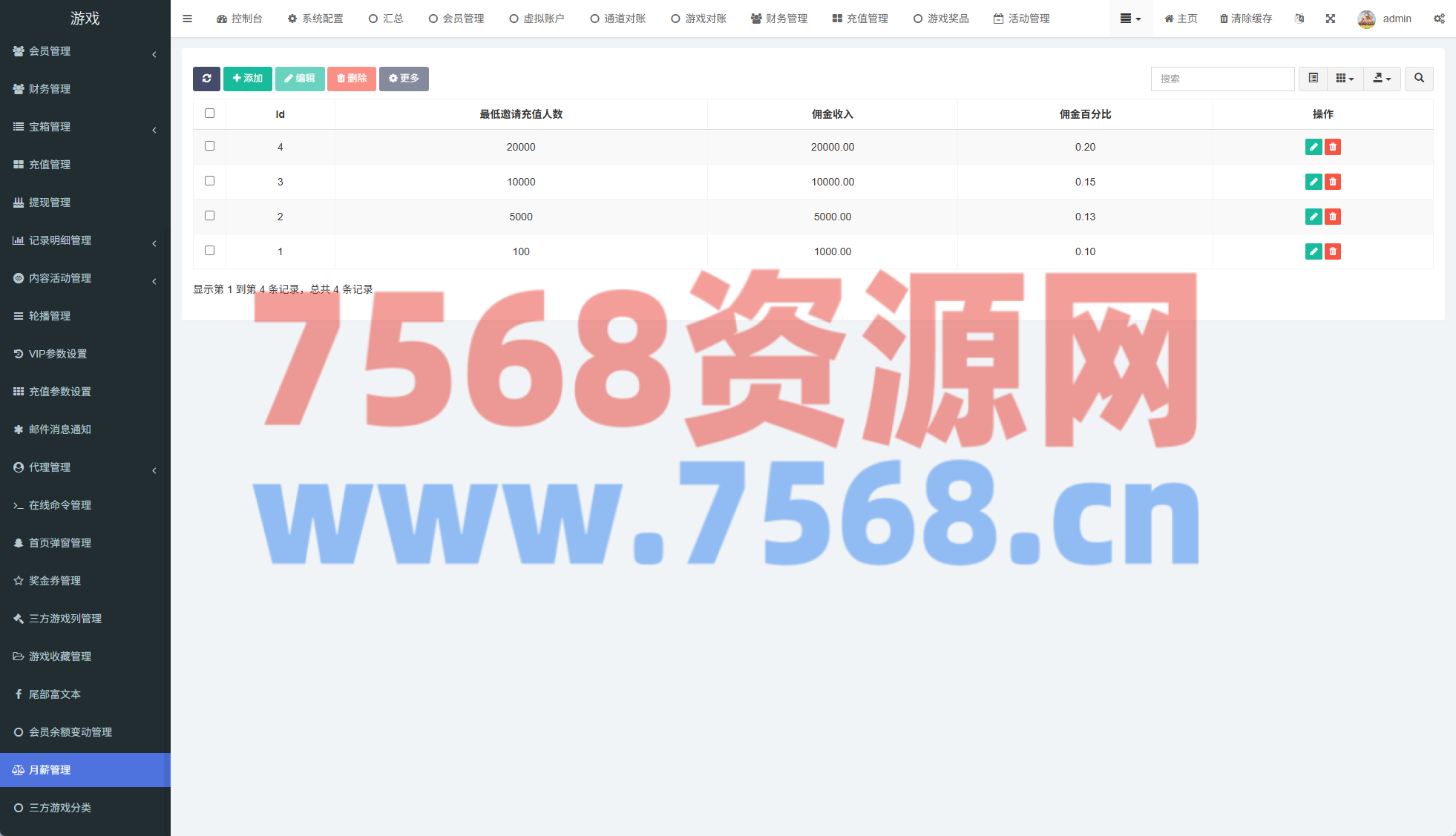Click the green edit icon for row 4

click(x=1313, y=147)
